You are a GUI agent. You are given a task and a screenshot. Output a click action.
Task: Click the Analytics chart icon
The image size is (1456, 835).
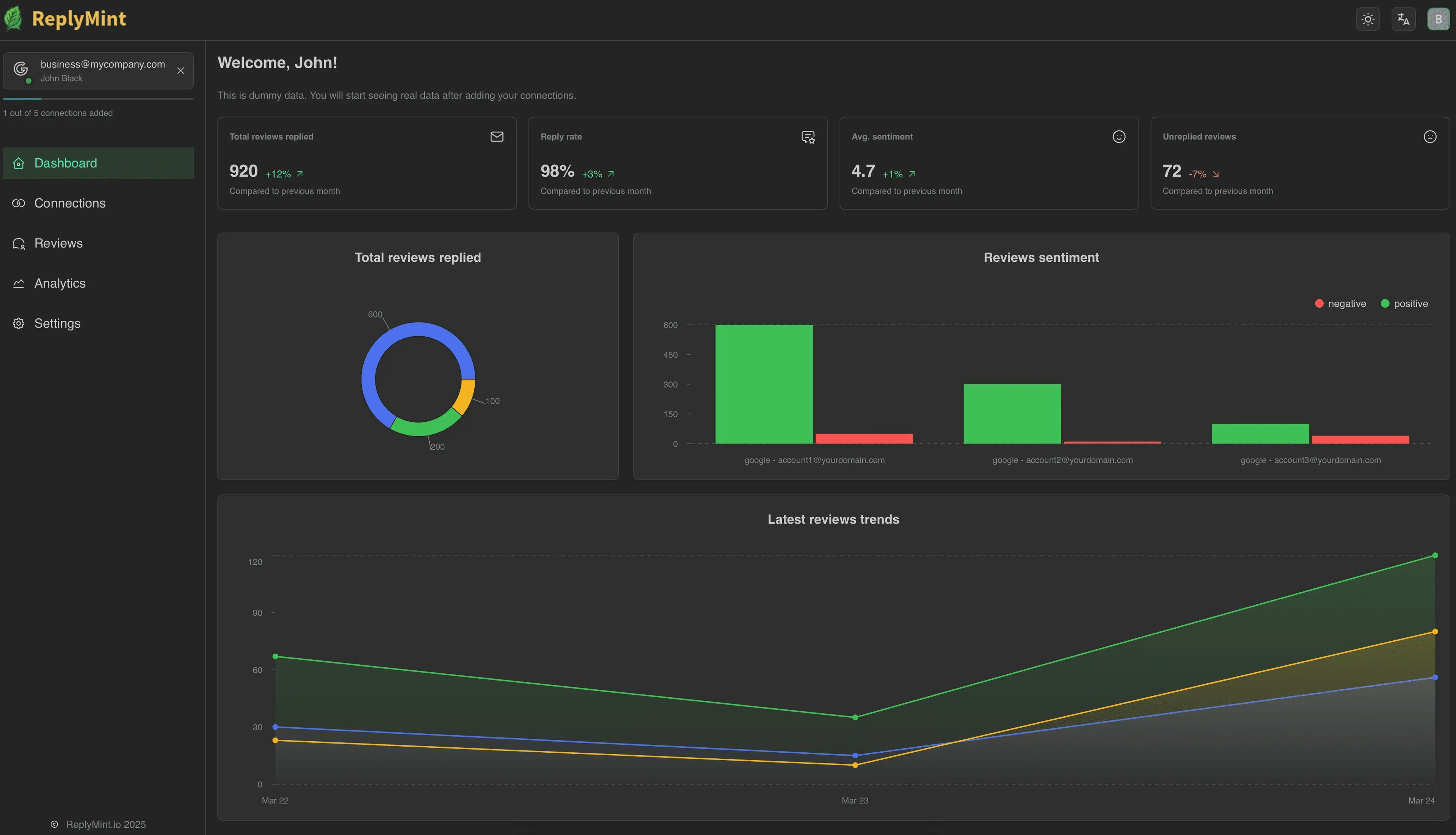(18, 283)
